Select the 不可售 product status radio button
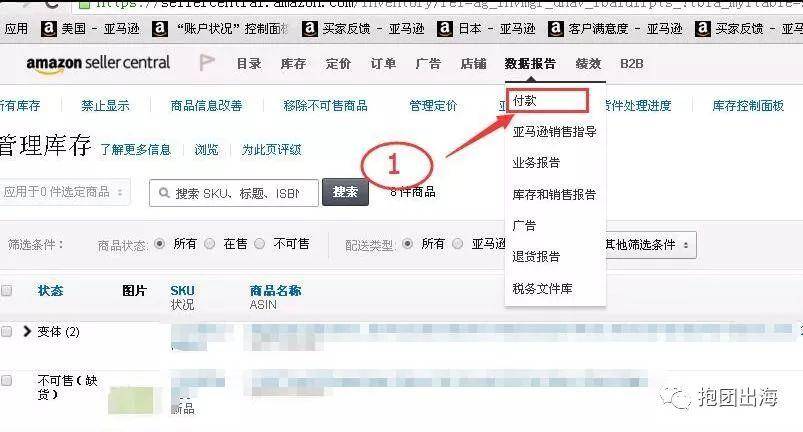 point(260,244)
